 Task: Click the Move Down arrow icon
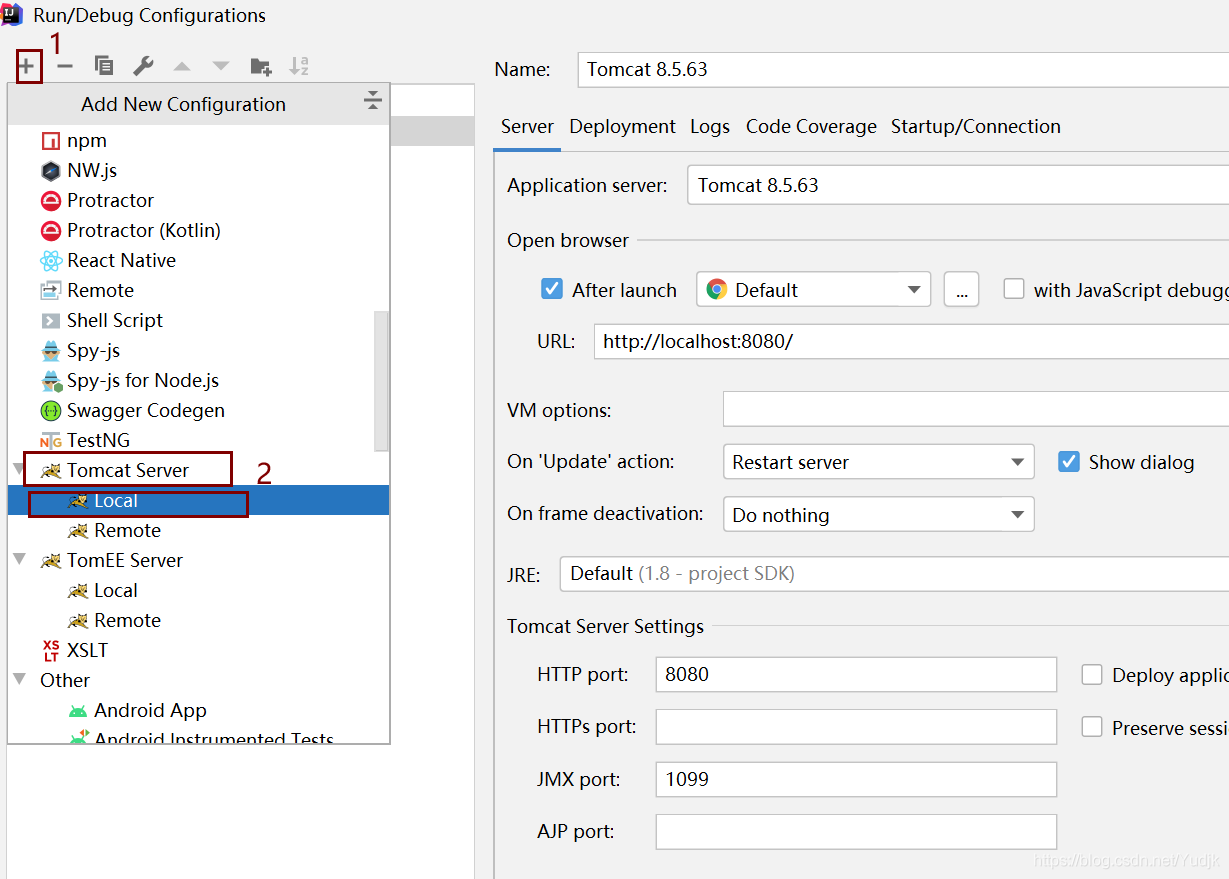tap(221, 67)
